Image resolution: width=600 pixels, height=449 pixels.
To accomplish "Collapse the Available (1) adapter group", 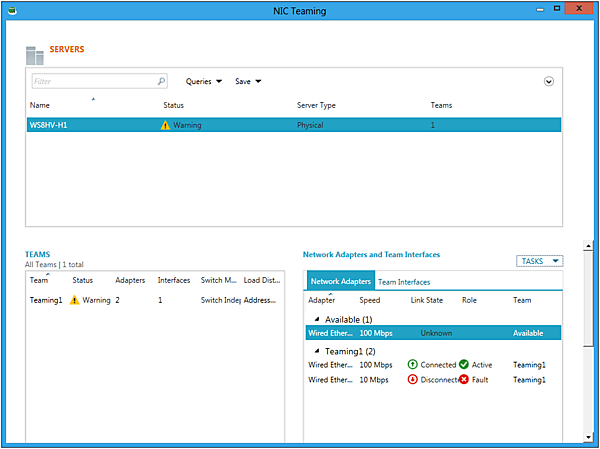I will point(315,319).
